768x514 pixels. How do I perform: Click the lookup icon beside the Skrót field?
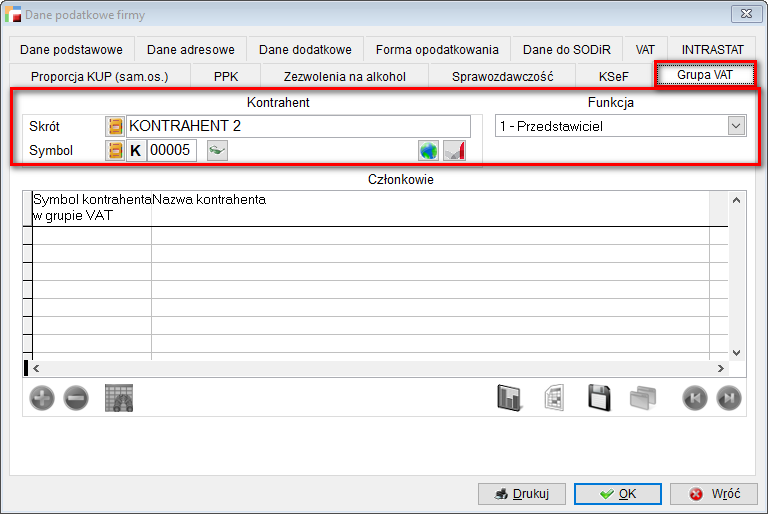pos(115,126)
